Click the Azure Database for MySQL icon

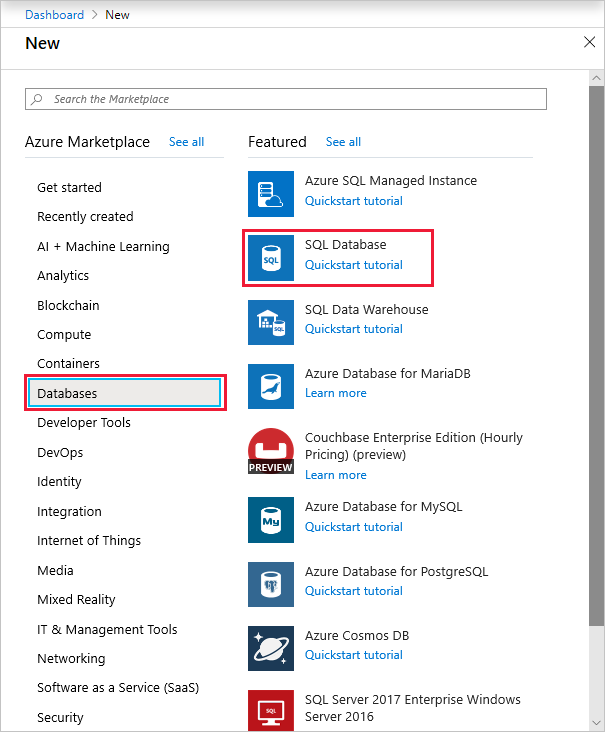[271, 520]
